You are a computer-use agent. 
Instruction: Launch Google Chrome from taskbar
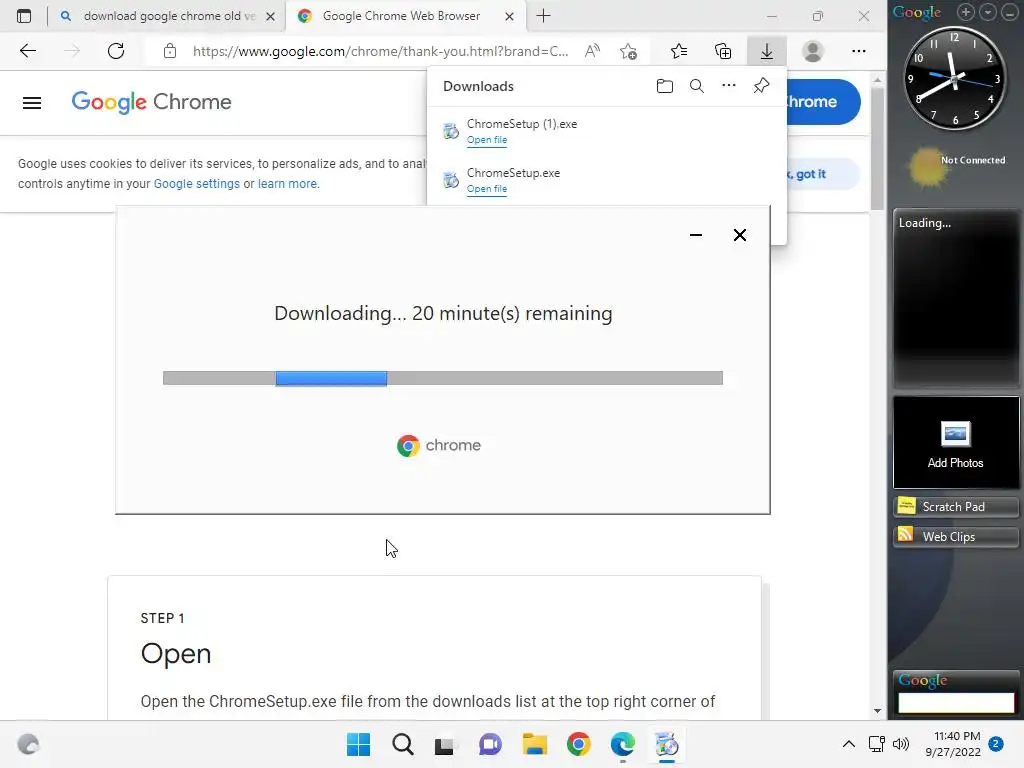[x=579, y=744]
